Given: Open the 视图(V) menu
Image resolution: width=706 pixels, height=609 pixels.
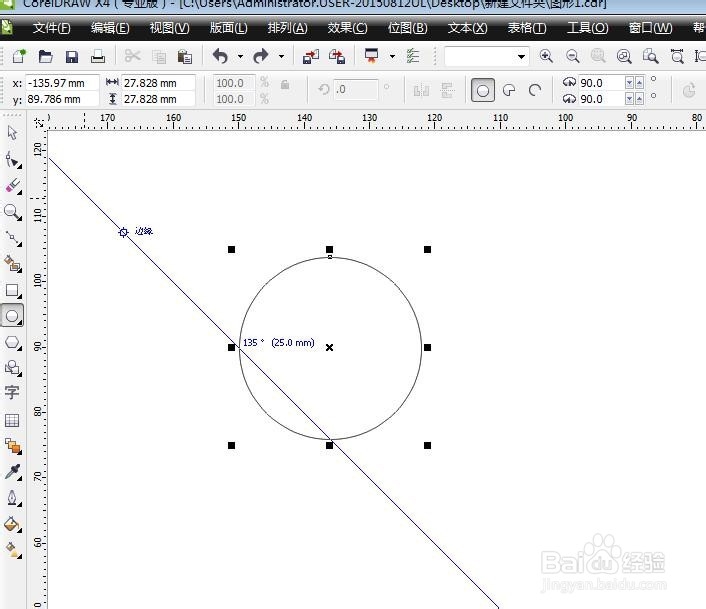Looking at the screenshot, I should coord(169,28).
